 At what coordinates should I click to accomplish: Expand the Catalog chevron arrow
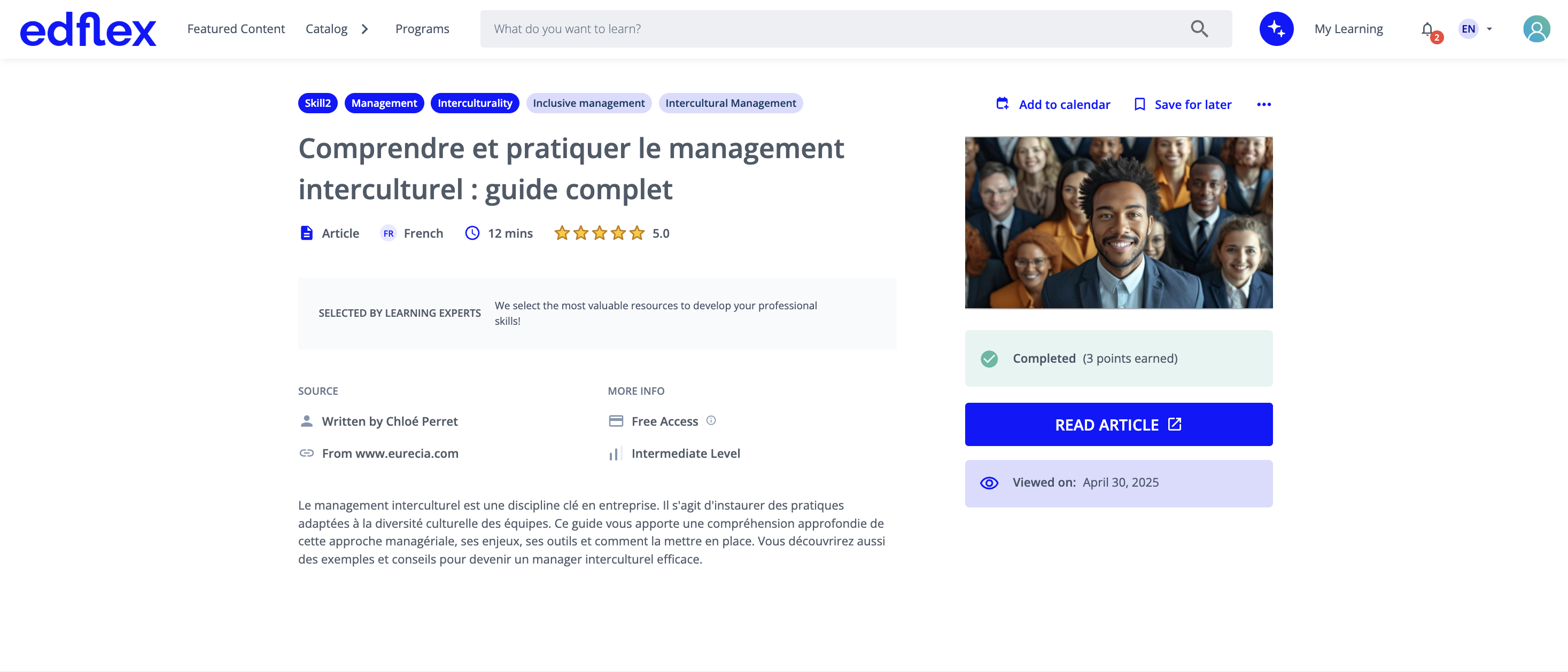364,29
